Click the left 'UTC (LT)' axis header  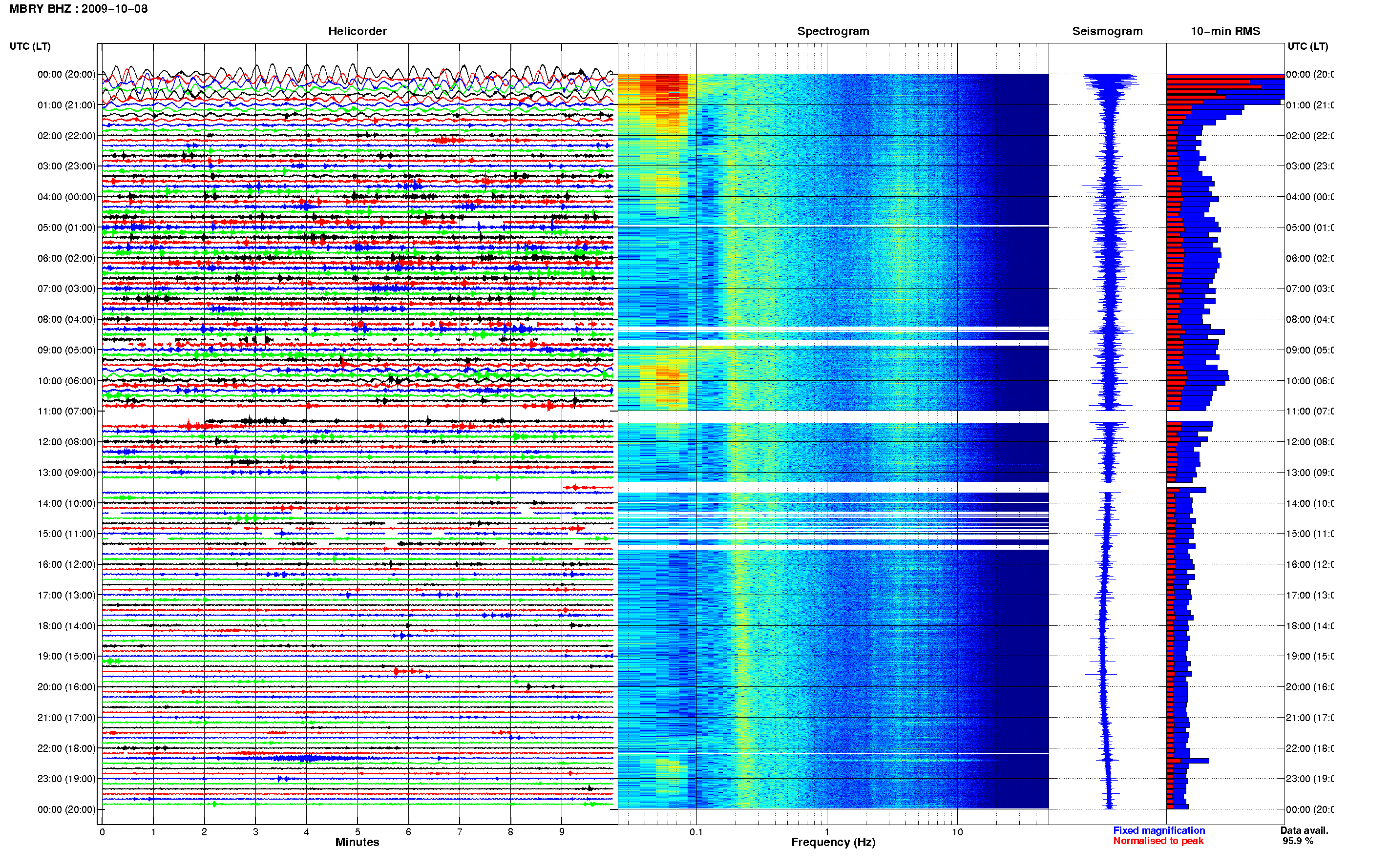30,46
